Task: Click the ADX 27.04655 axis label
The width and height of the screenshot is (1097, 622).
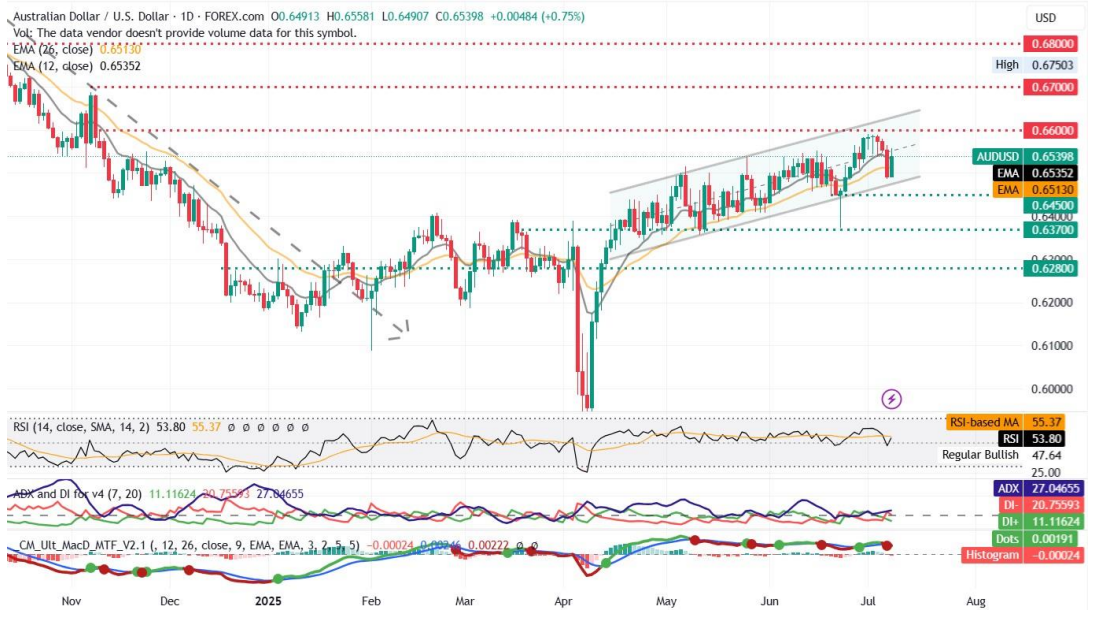Action: coord(1038,488)
